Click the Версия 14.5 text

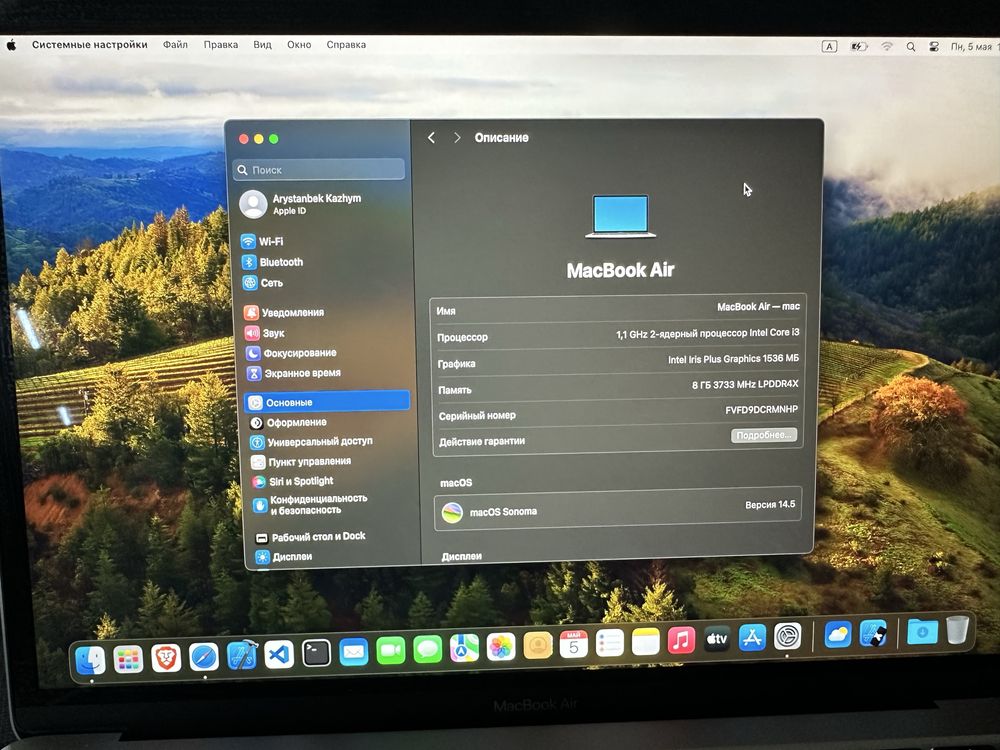(770, 504)
